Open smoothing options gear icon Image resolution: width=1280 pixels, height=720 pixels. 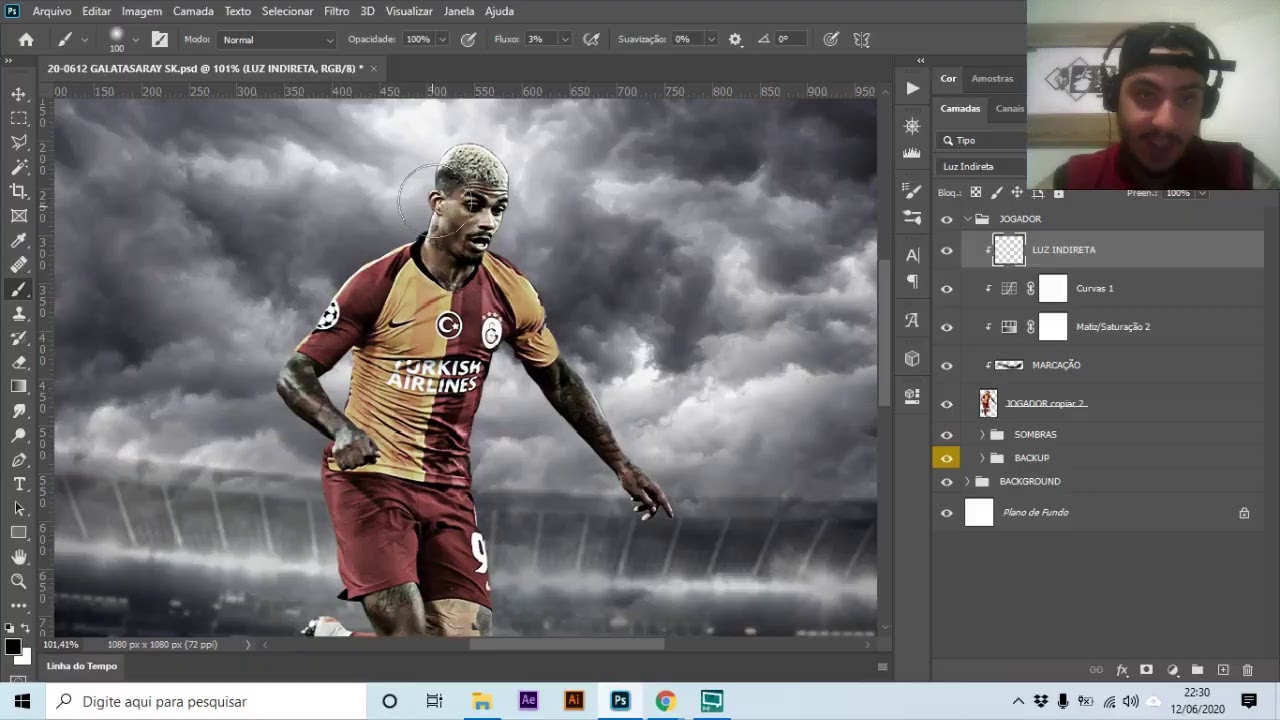click(x=736, y=39)
